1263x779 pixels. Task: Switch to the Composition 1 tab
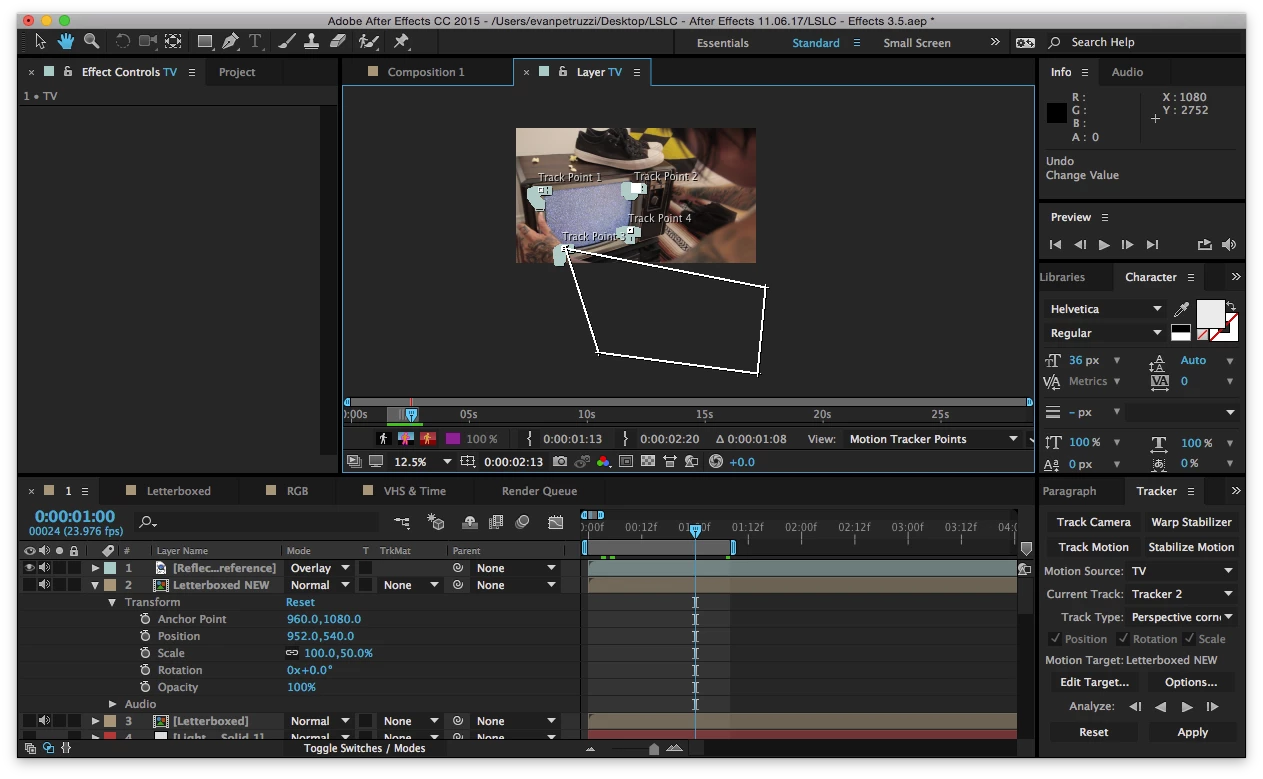pos(426,72)
